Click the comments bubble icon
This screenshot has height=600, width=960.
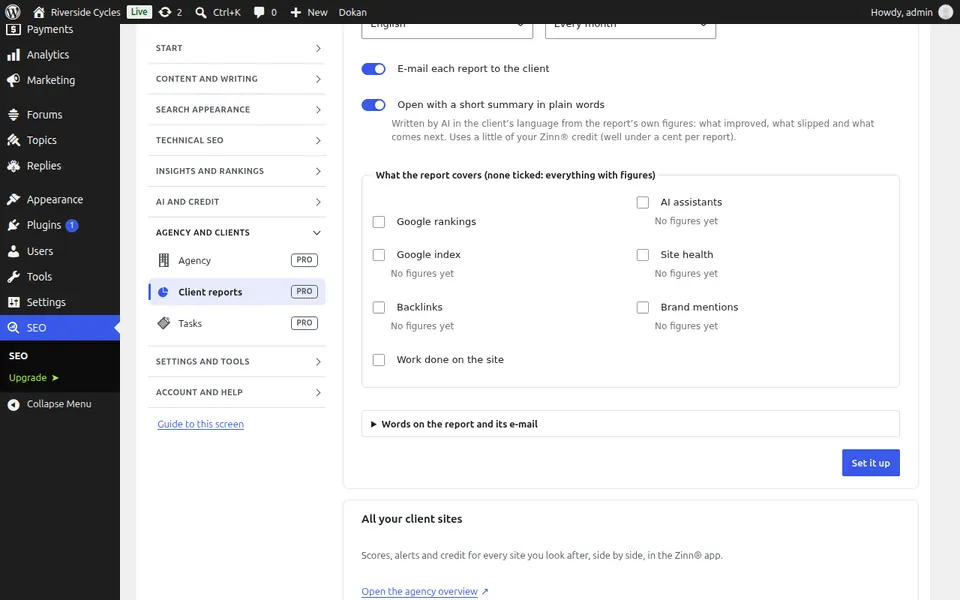[260, 12]
